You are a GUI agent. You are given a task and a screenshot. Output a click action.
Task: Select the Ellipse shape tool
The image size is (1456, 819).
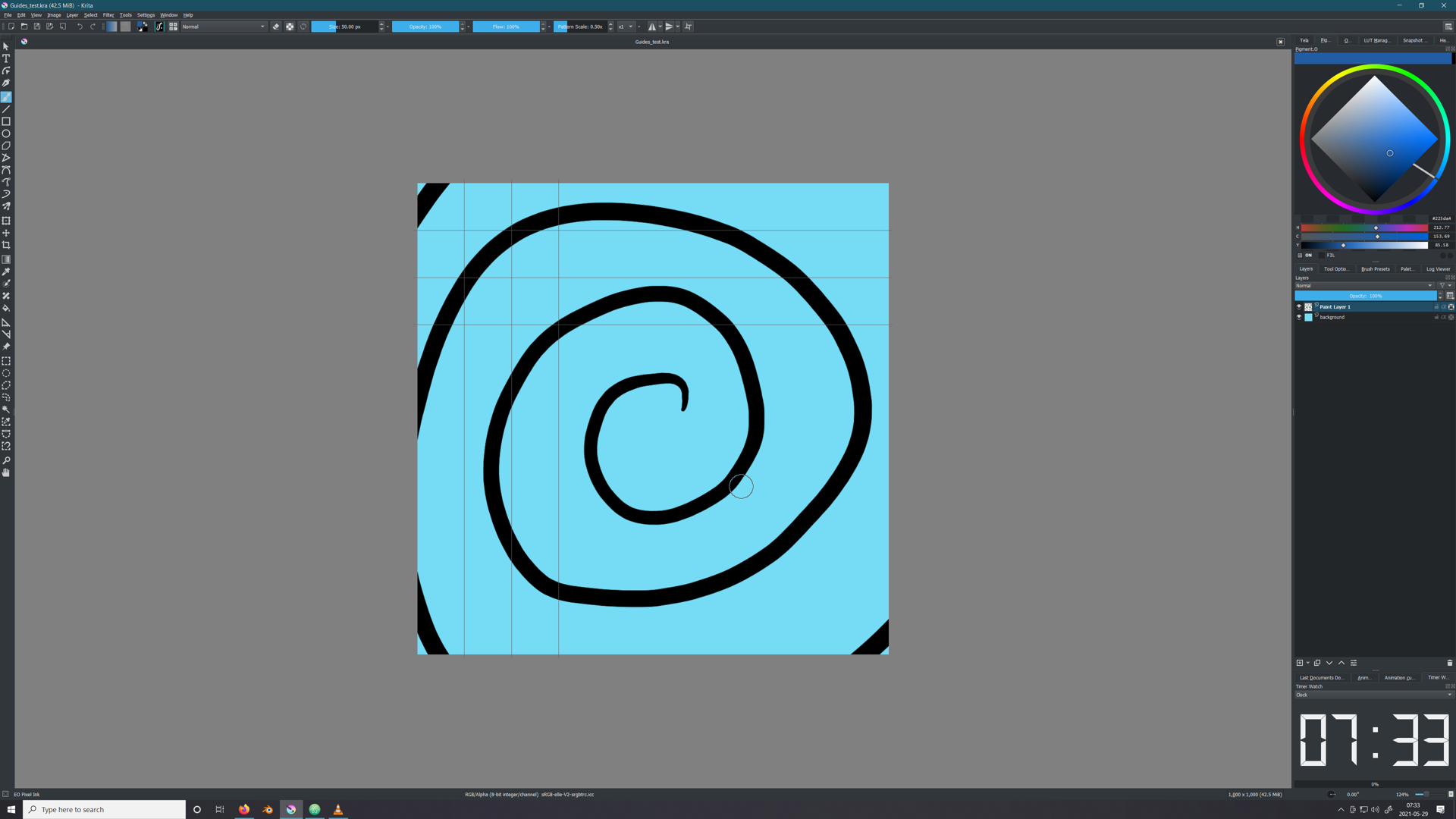6,133
